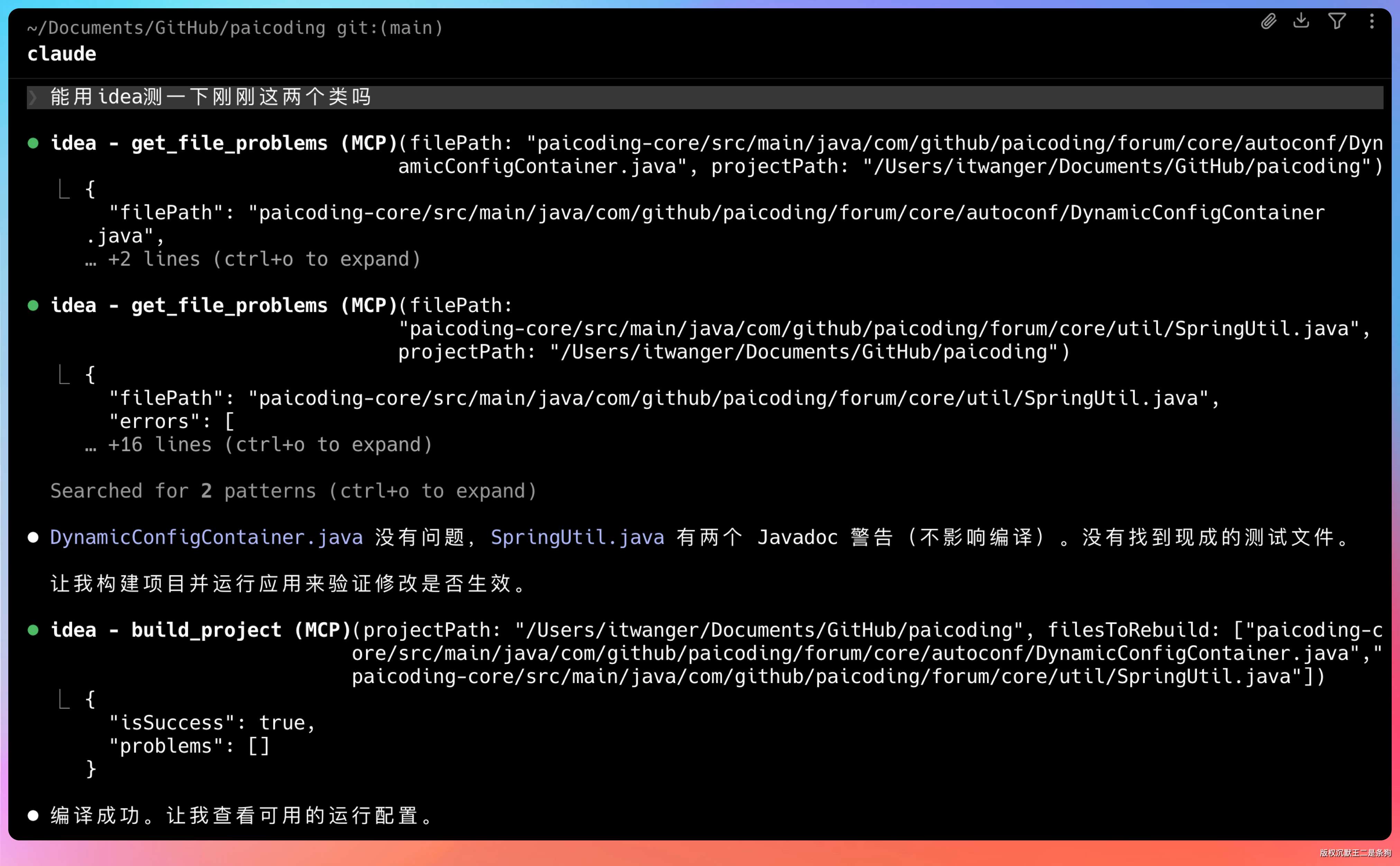
Task: Open the three-dot more options menu
Action: [1371, 21]
